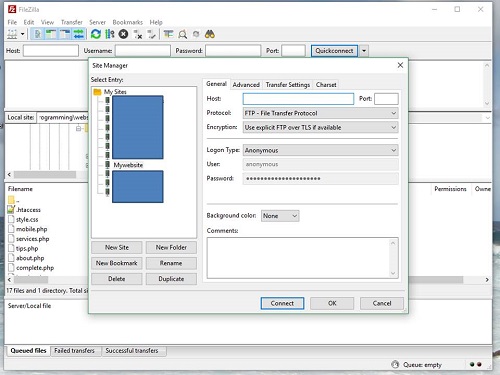Close the Site Manager dialog
This screenshot has width=500, height=375.
400,65
